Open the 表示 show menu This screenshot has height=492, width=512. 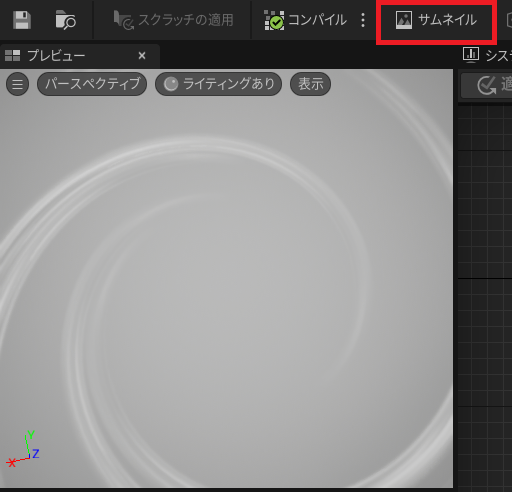point(311,84)
